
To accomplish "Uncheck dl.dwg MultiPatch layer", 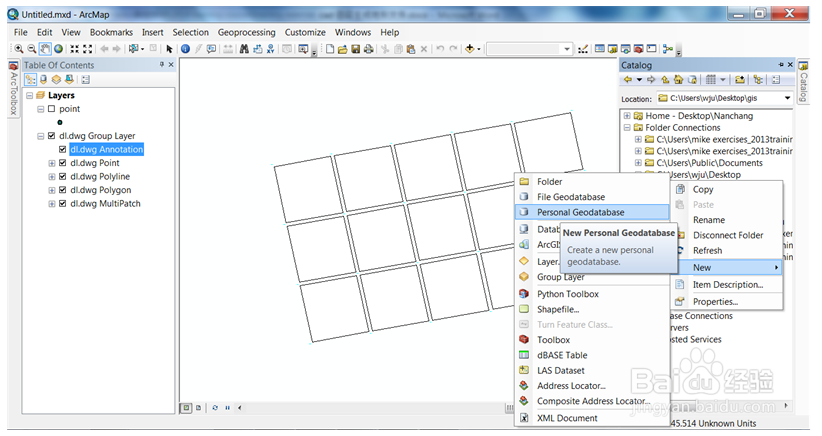I will pos(62,204).
